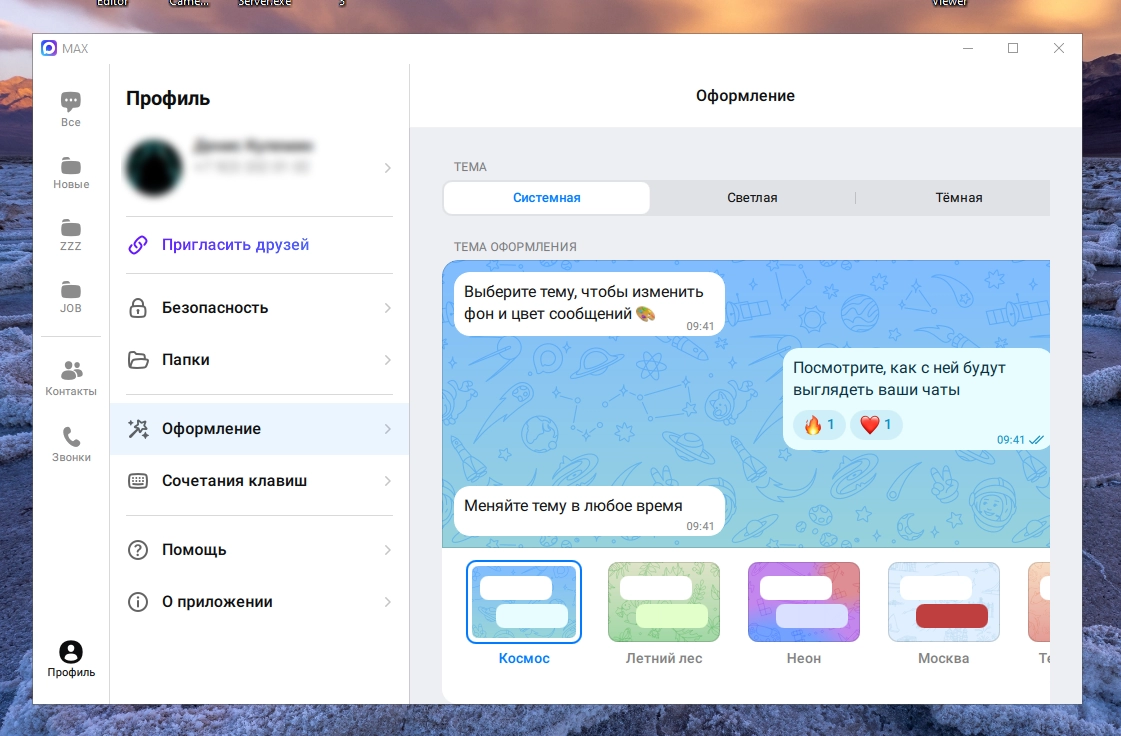This screenshot has width=1121, height=736.
Task: Click the ТЕМА ОФОРМЛЕНИЯ section label
Action: pos(515,247)
